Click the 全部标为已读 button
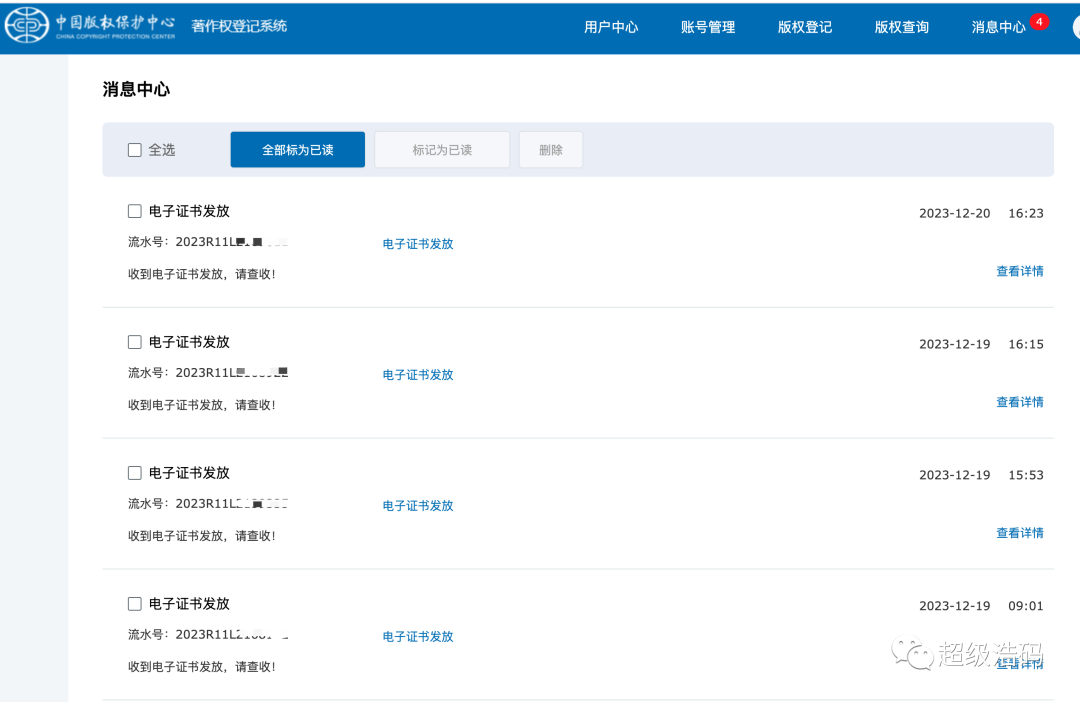 coord(298,149)
